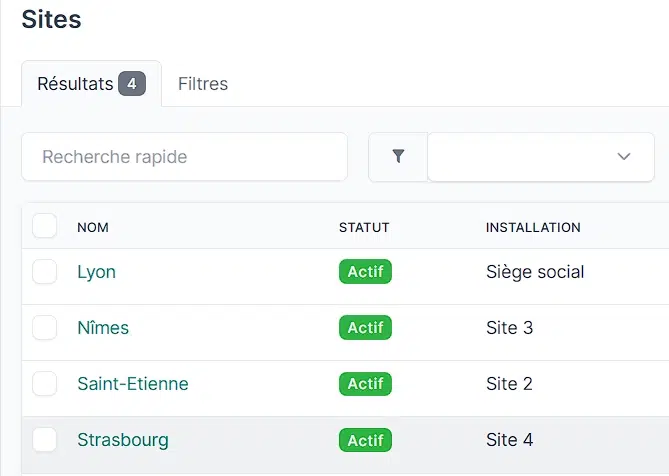Click the Actif badge for Strasbourg
This screenshot has width=669, height=476.
click(365, 440)
